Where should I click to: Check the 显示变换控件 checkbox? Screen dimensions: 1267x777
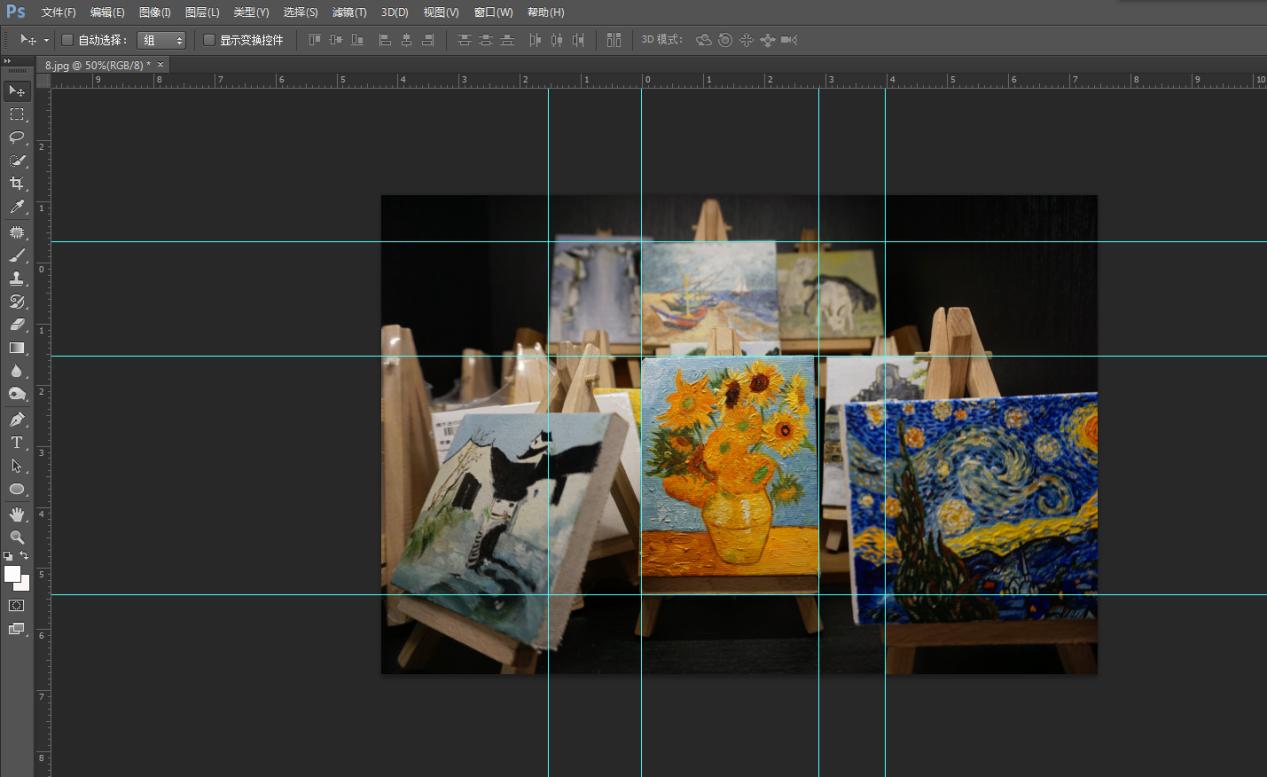point(209,40)
